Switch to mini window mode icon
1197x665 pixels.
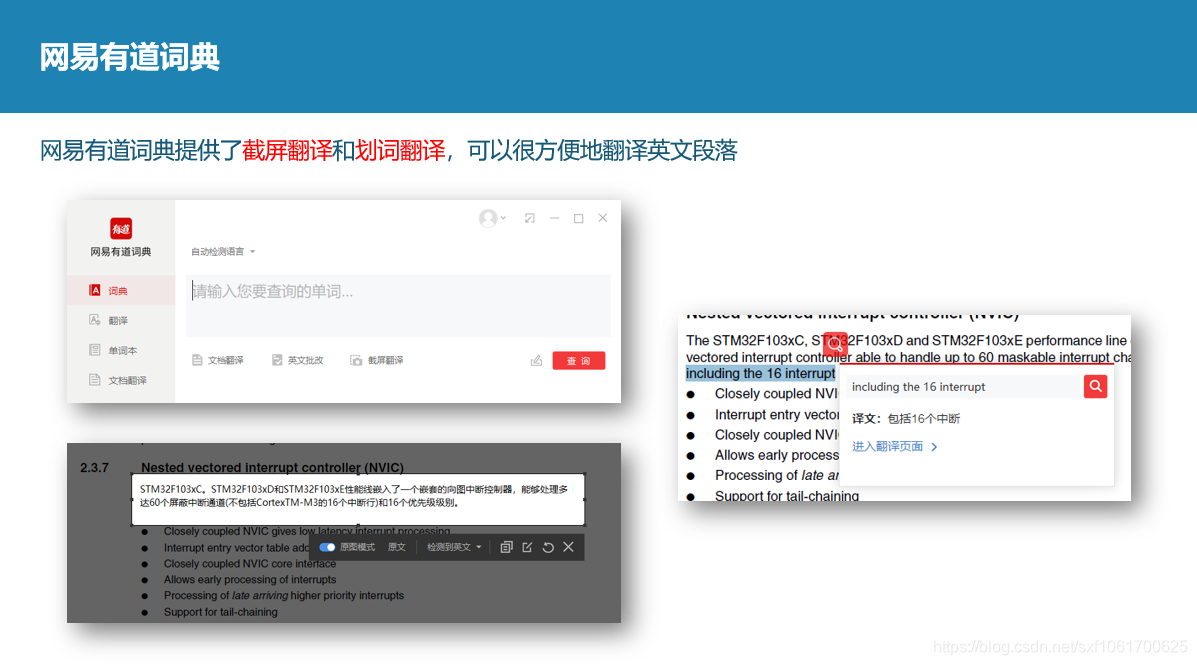tap(530, 218)
